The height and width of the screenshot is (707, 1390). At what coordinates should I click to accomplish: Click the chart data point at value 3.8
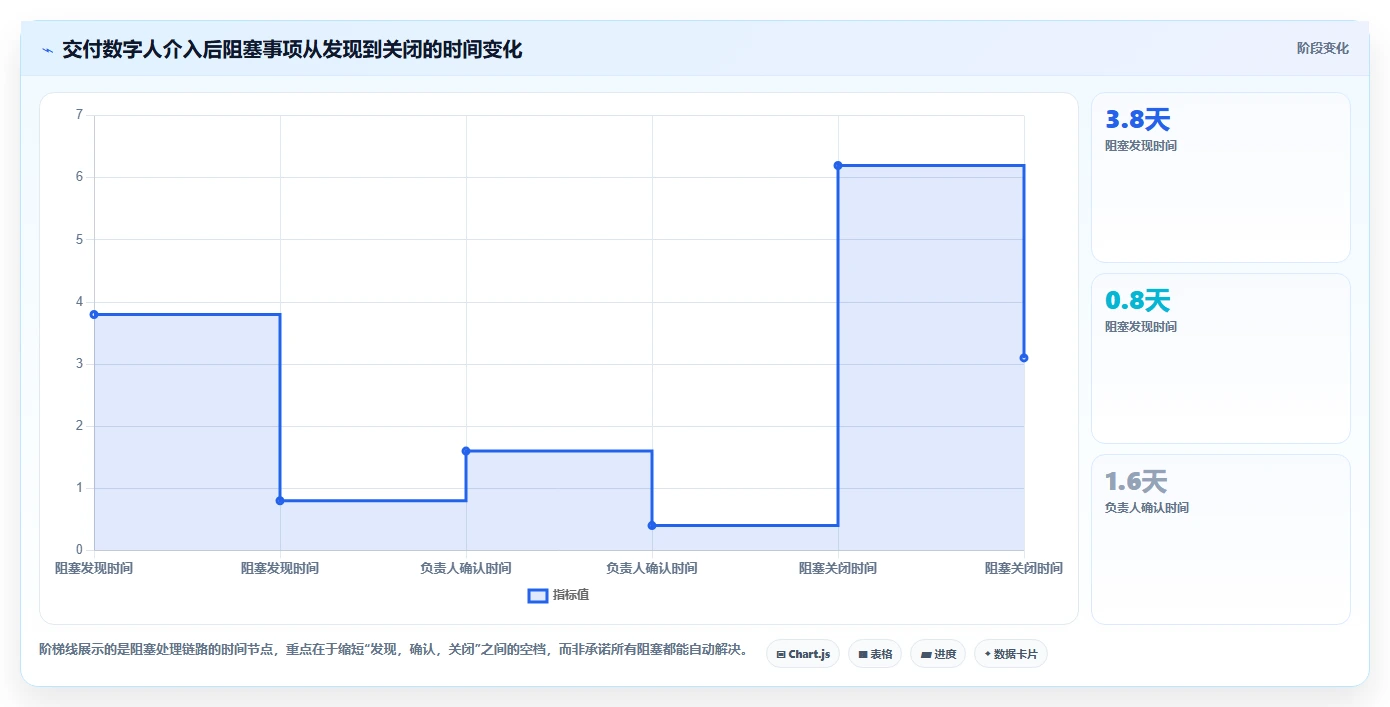[x=94, y=314]
